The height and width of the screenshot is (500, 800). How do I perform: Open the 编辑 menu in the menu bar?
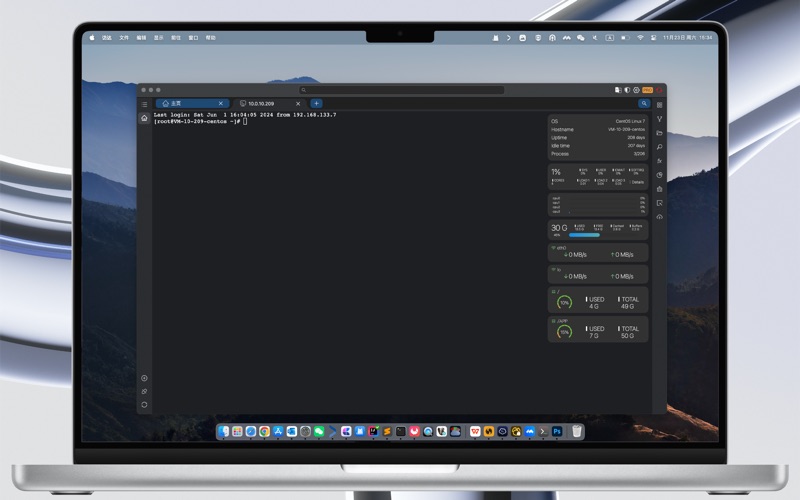(x=141, y=38)
